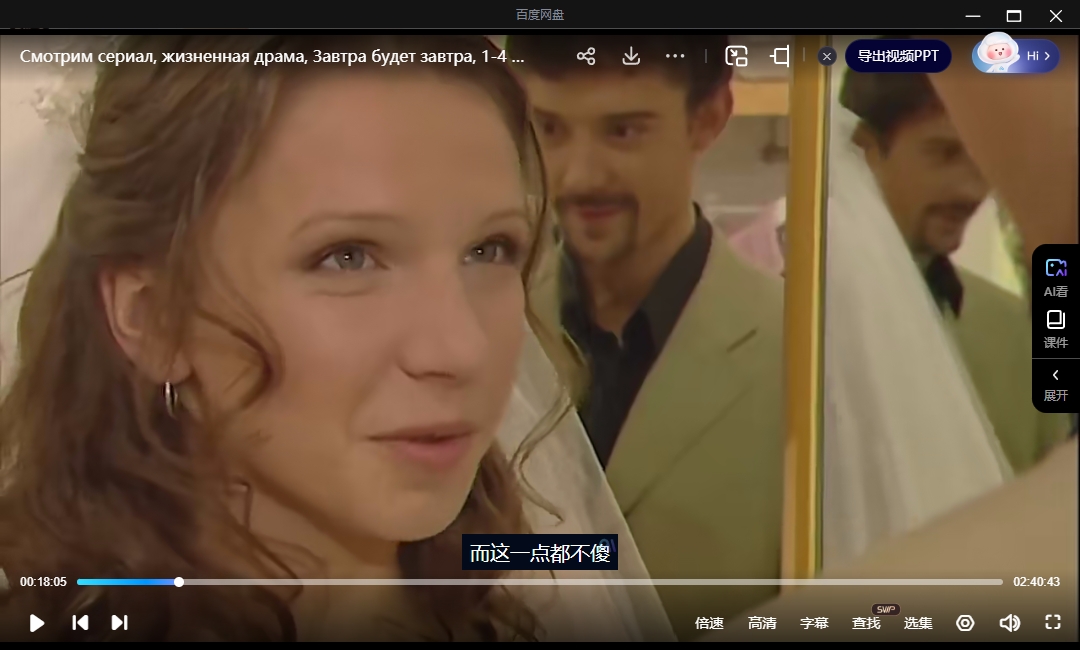
Task: Click the 导出视频PPT button
Action: (898, 56)
